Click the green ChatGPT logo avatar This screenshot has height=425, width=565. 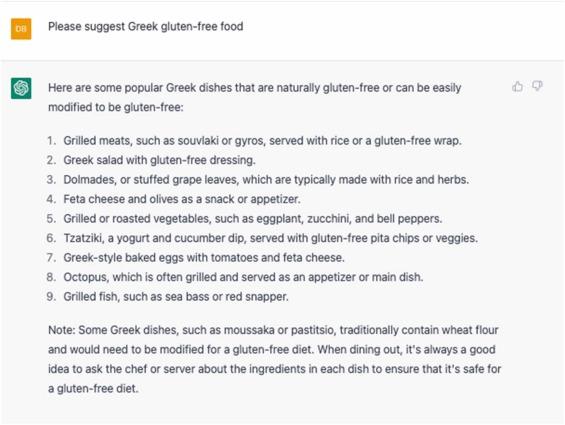[21, 88]
